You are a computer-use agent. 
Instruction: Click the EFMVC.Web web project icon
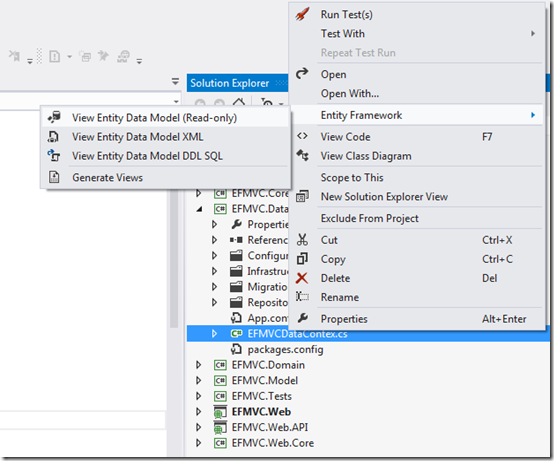coord(220,412)
